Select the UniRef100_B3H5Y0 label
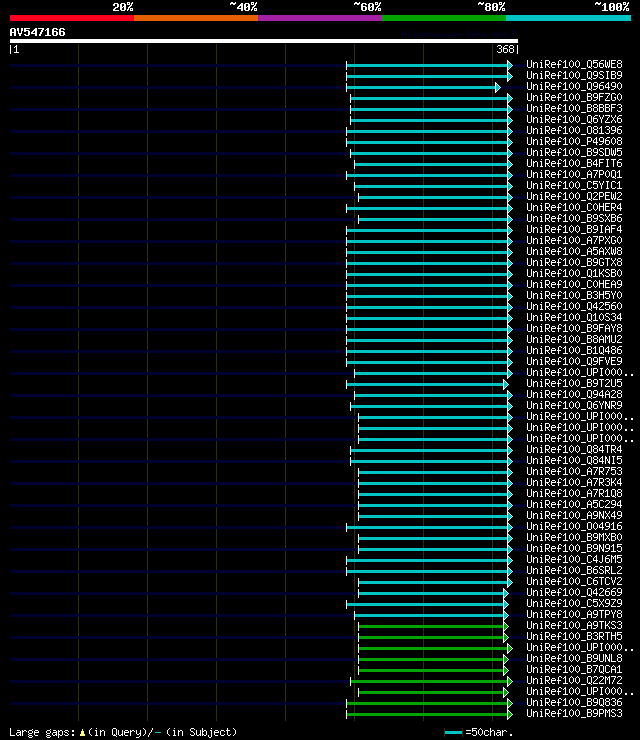 [x=574, y=295]
